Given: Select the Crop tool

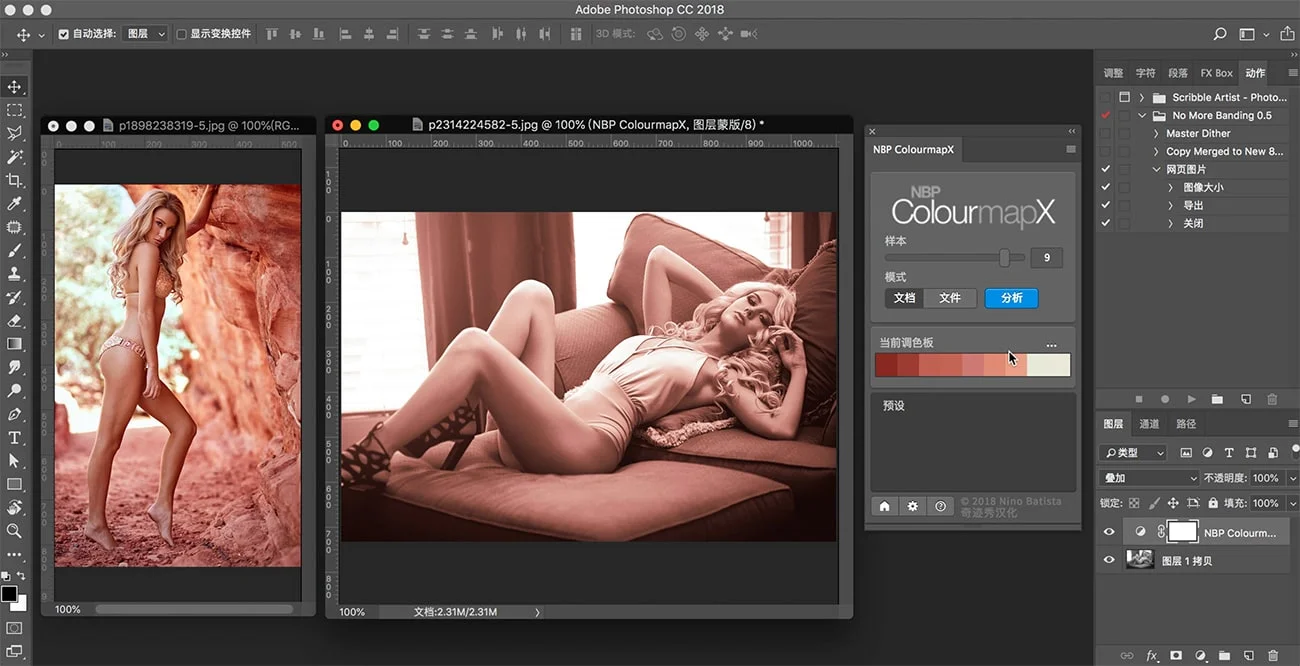Looking at the screenshot, I should point(14,180).
